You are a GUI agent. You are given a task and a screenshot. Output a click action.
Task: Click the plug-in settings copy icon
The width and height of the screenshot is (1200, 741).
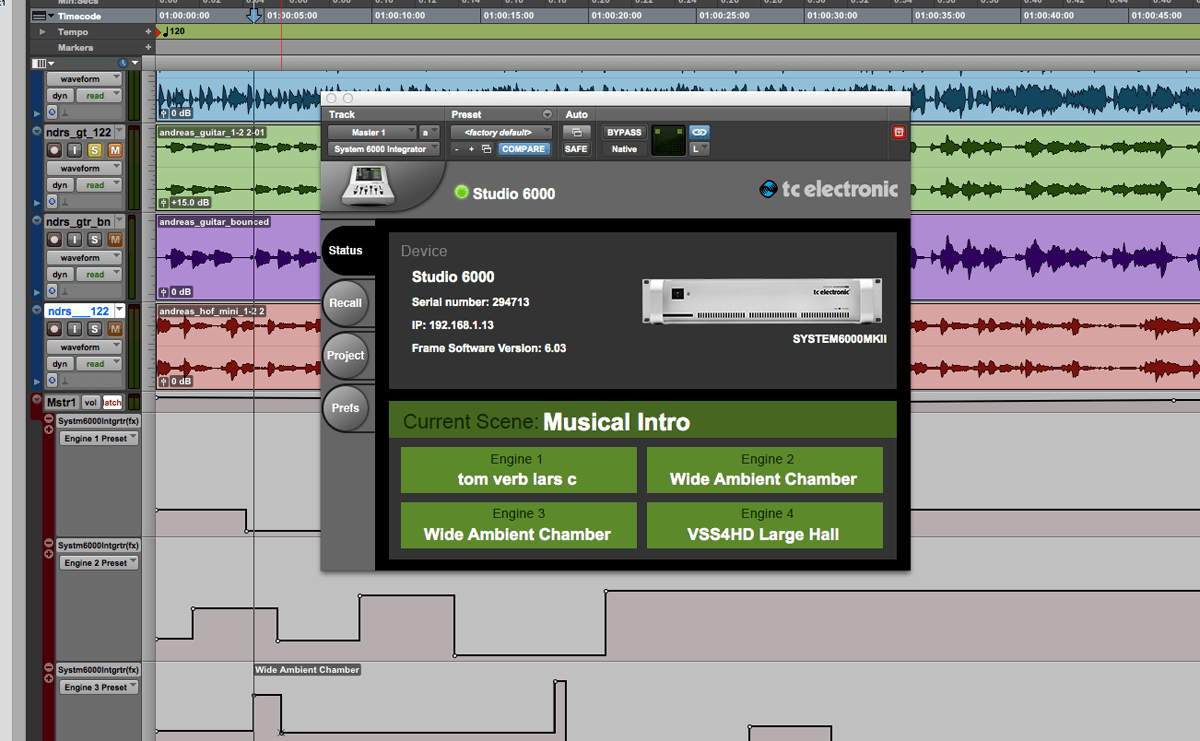(486, 148)
